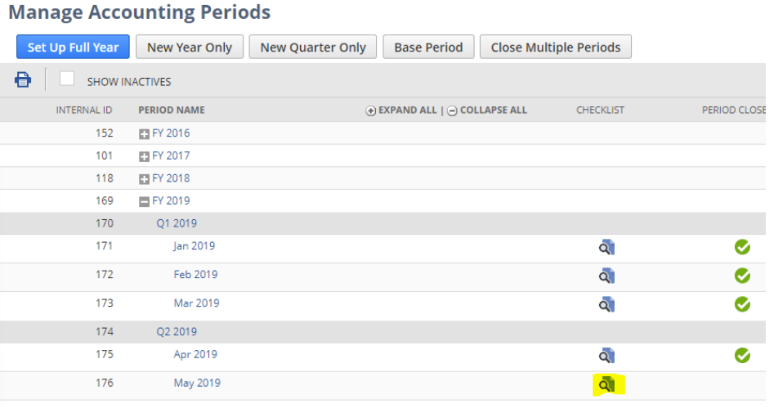
Task: Click the Base Period button
Action: pyautogui.click(x=428, y=47)
